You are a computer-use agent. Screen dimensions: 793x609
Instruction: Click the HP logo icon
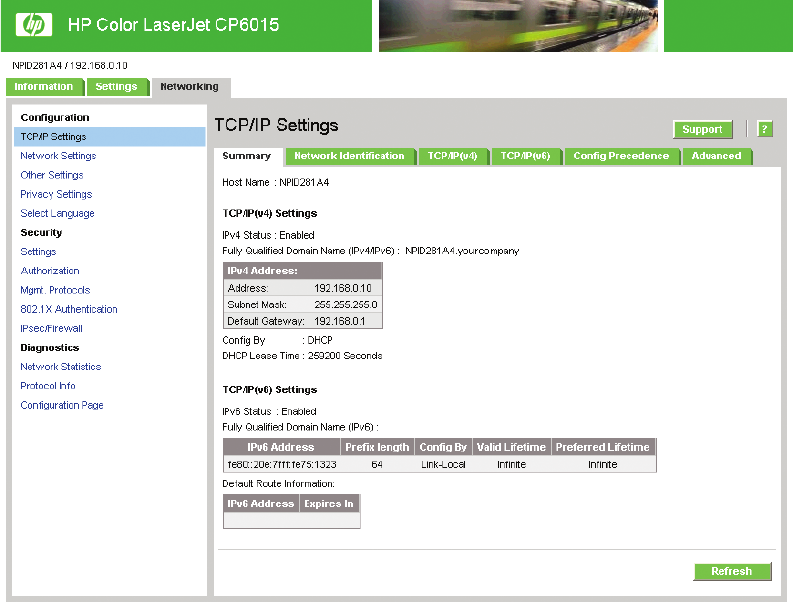[x=33, y=24]
